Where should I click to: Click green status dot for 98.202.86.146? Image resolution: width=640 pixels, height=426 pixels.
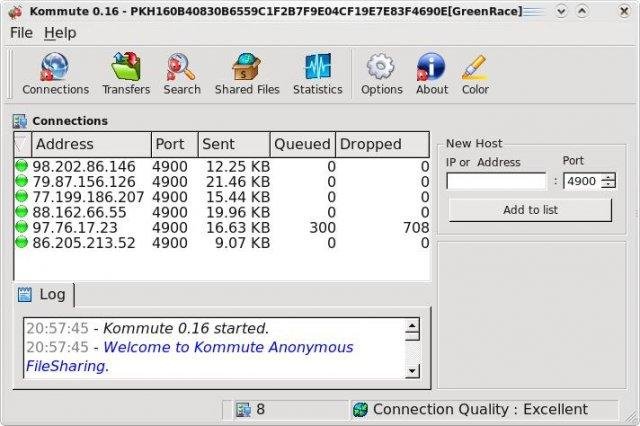coord(21,166)
